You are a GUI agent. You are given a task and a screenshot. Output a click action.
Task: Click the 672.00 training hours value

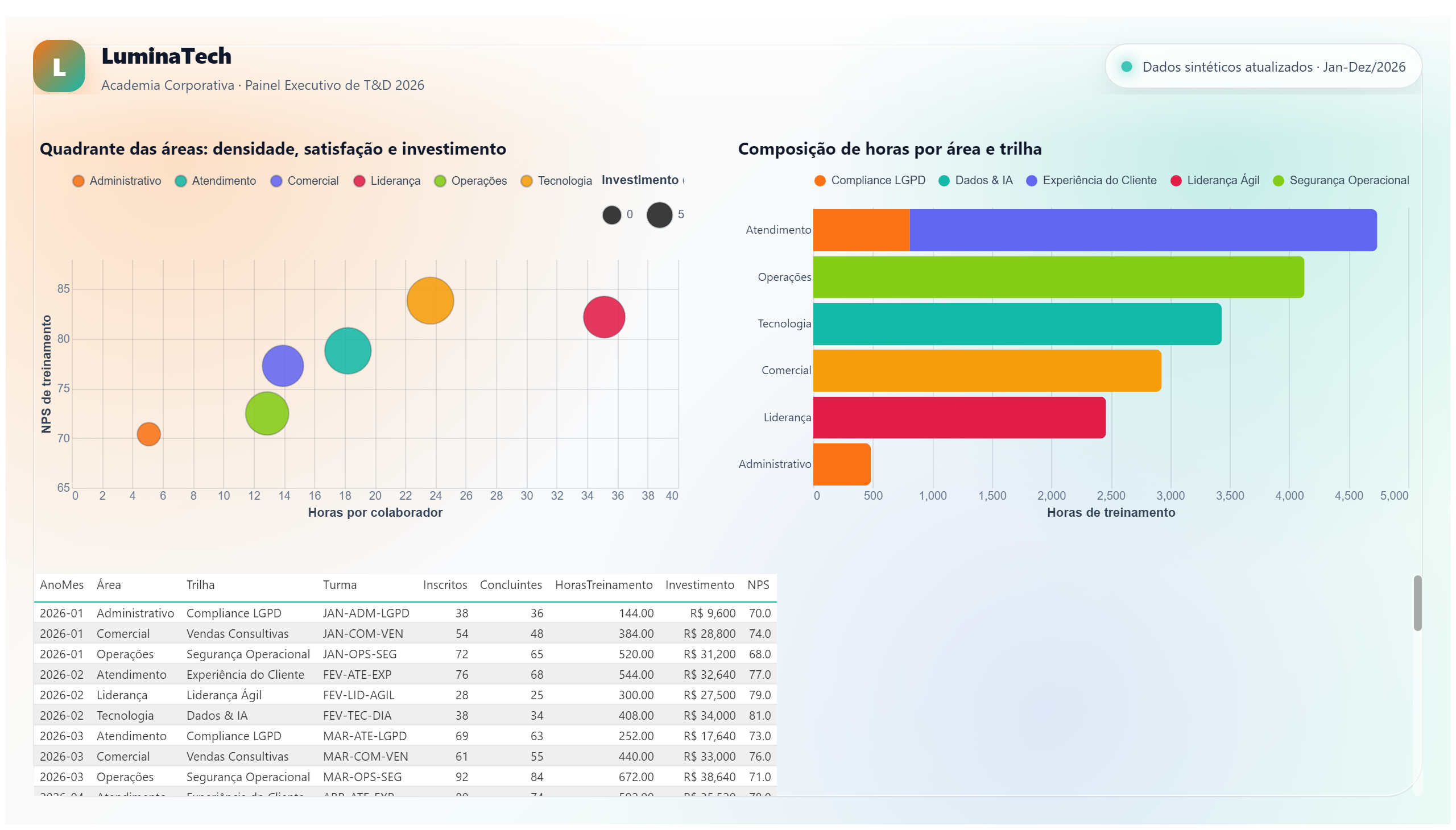click(636, 778)
